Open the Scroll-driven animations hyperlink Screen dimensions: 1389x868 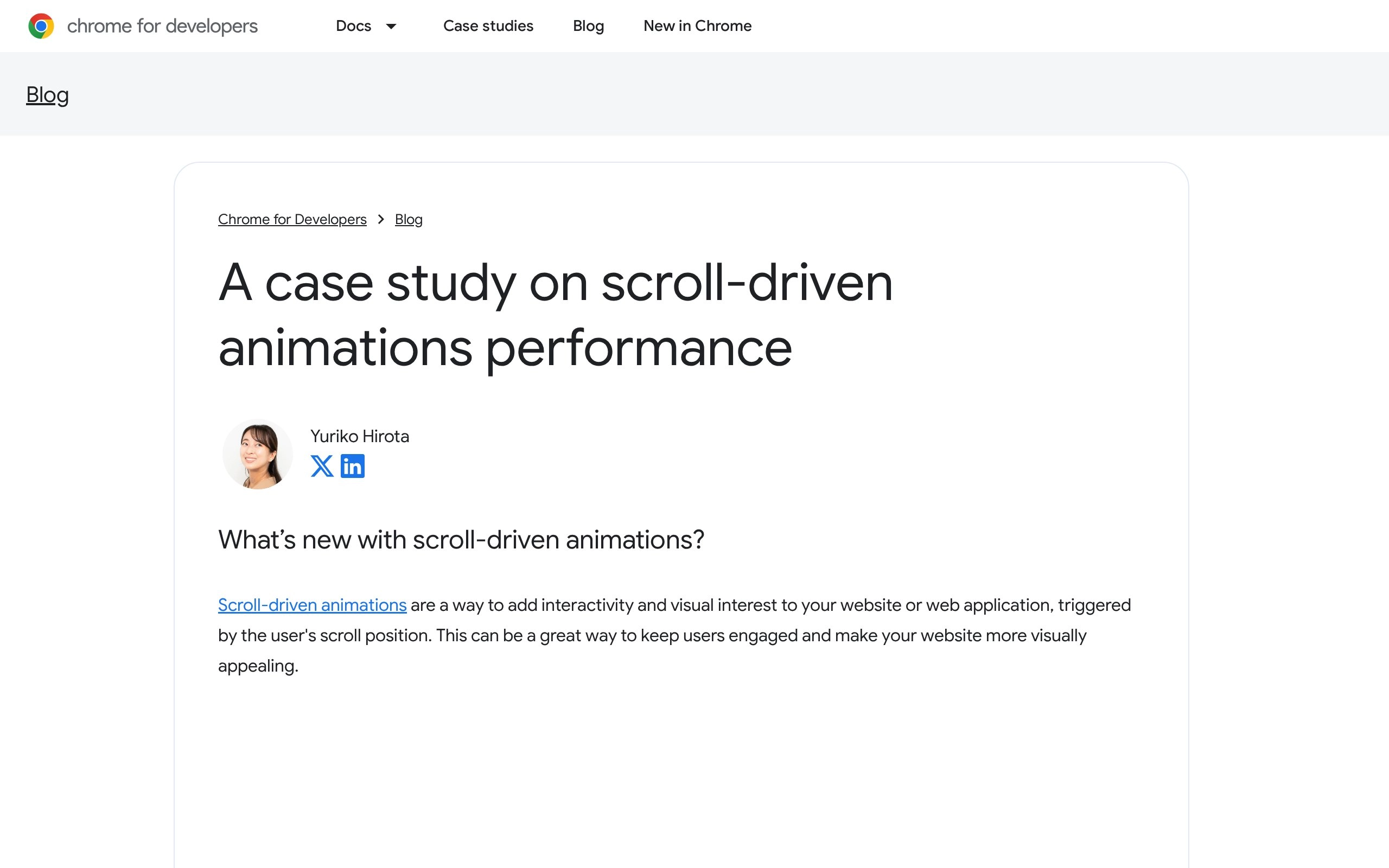point(312,605)
